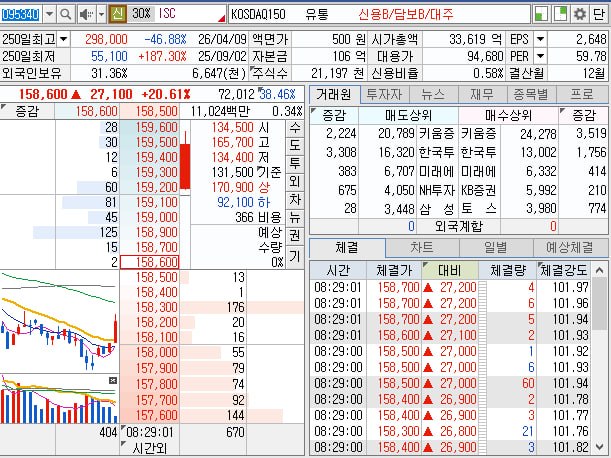611x458 pixels.
Task: Click the 신용B/담보B/대주 credit info text
Action: (x=406, y=14)
